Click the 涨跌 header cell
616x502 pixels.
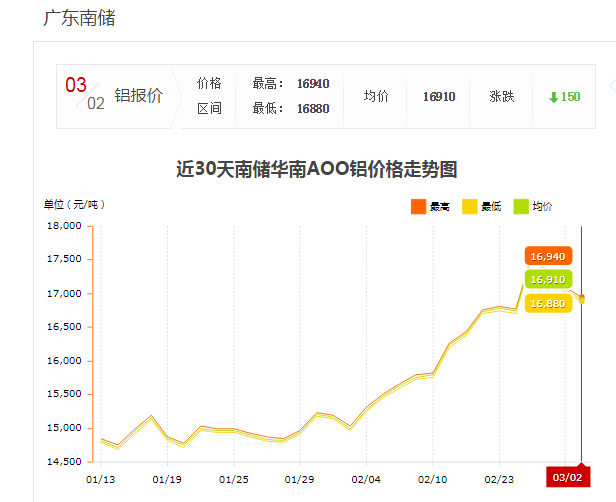pos(502,97)
